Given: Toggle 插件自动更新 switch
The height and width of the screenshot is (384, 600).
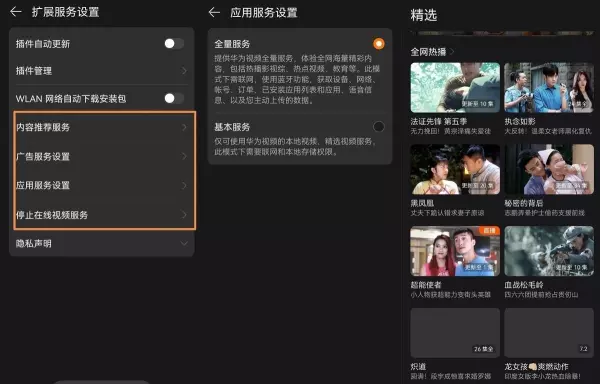Looking at the screenshot, I should pyautogui.click(x=174, y=44).
